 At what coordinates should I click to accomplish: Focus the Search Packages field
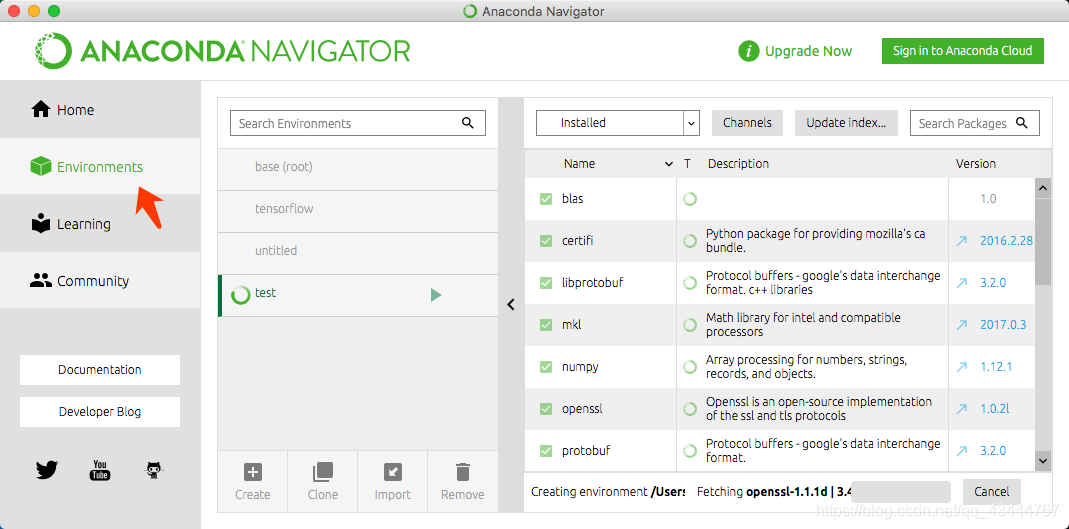(x=975, y=123)
